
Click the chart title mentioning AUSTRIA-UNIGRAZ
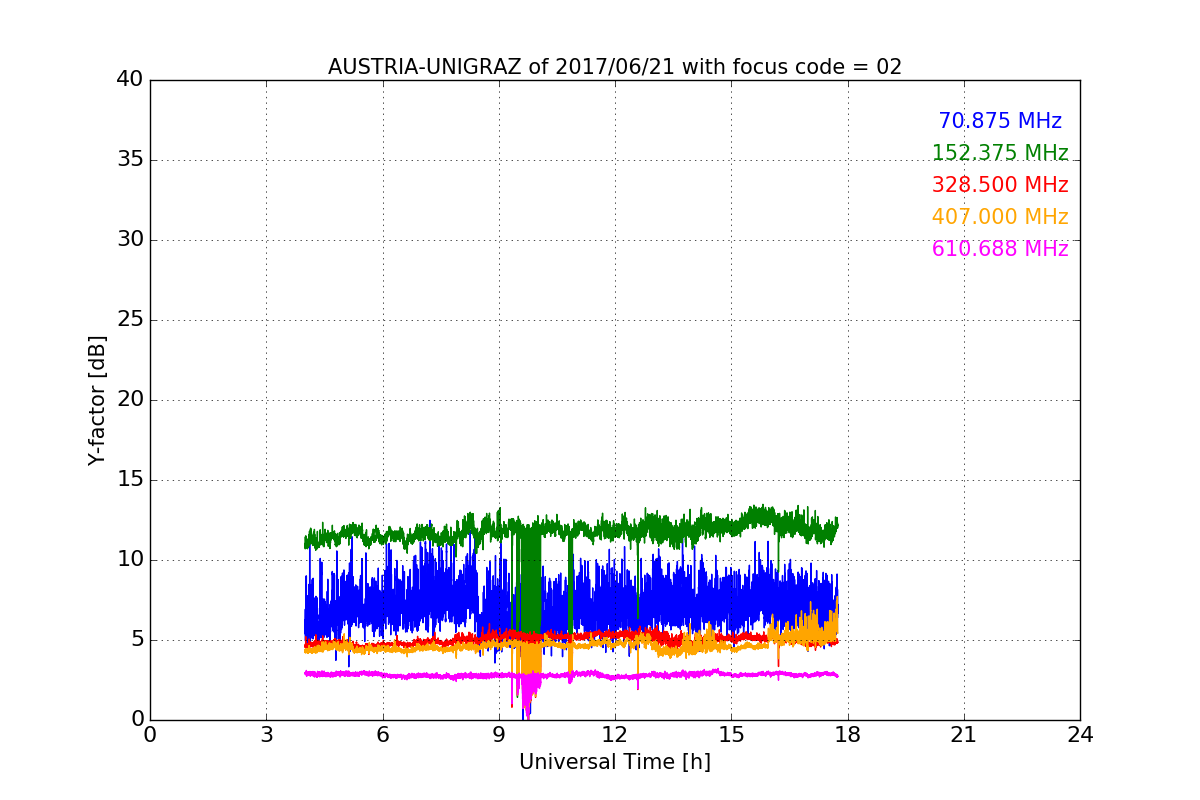(615, 67)
